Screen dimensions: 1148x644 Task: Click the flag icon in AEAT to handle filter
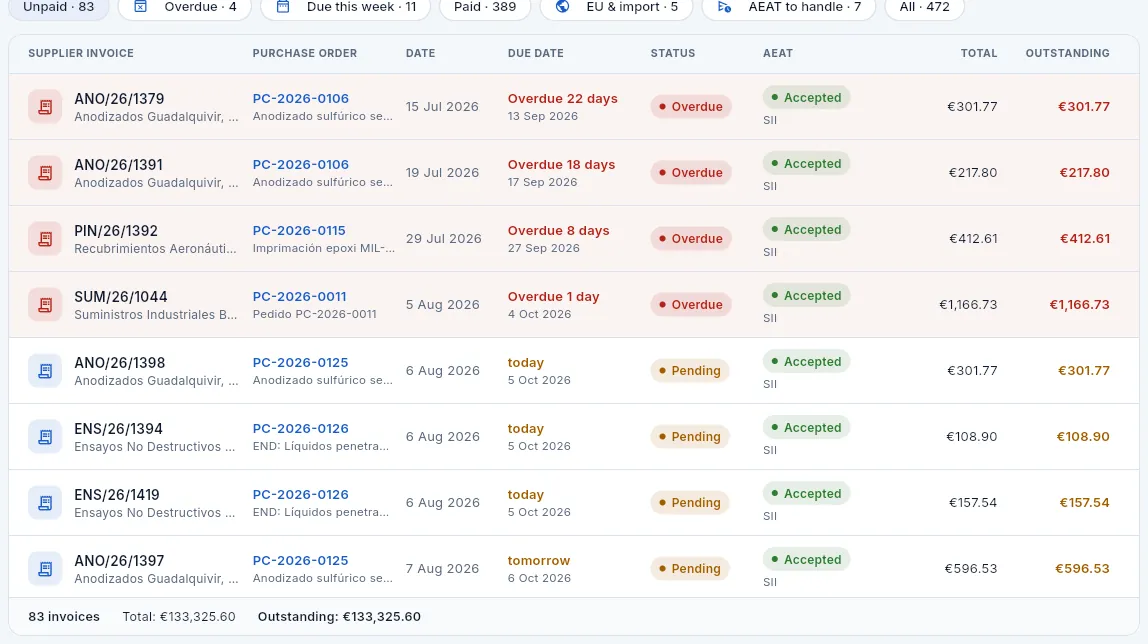click(724, 7)
